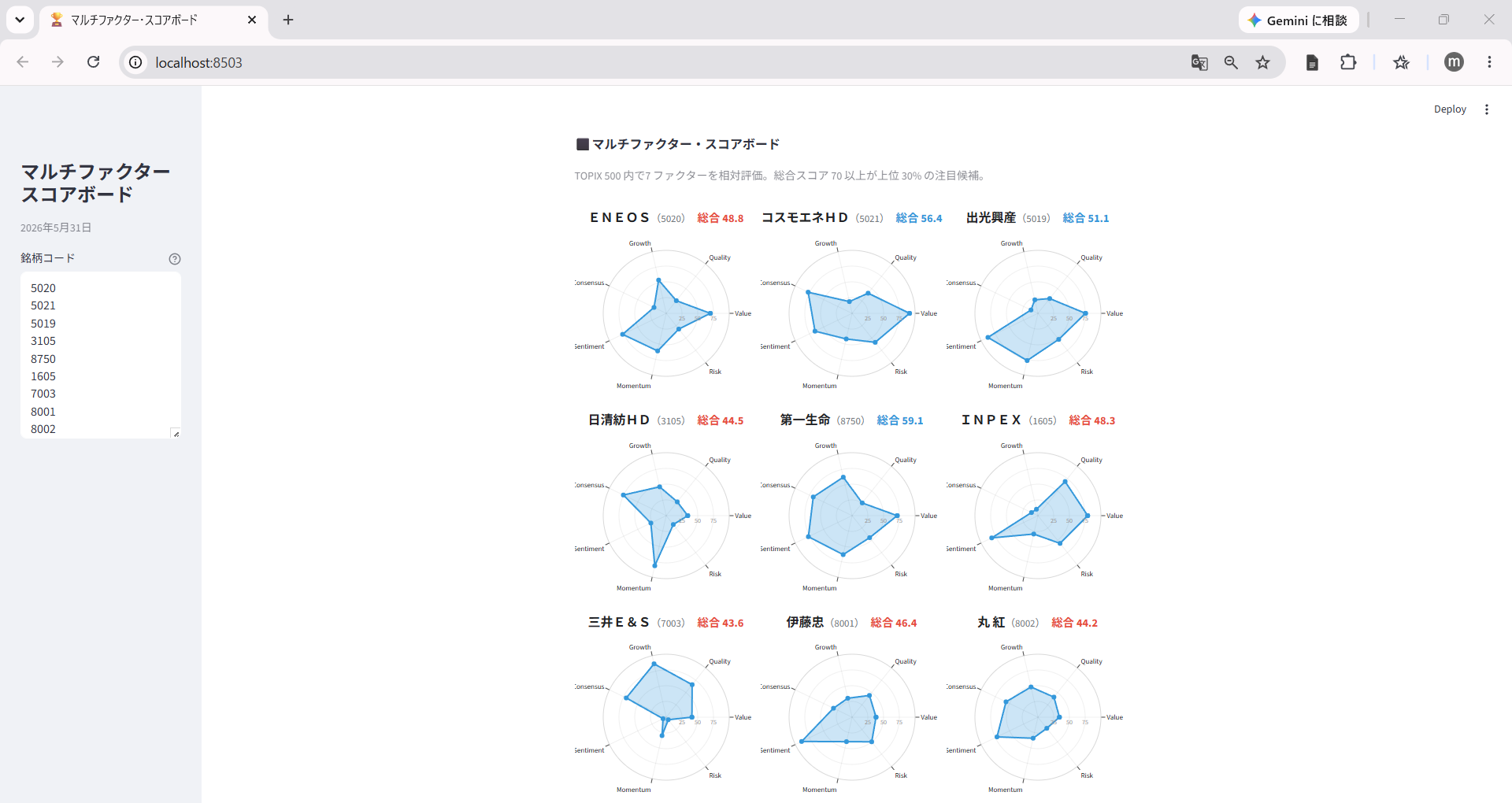This screenshot has width=1512, height=803.
Task: Click the 総合 56.4 score text
Action: (x=919, y=218)
